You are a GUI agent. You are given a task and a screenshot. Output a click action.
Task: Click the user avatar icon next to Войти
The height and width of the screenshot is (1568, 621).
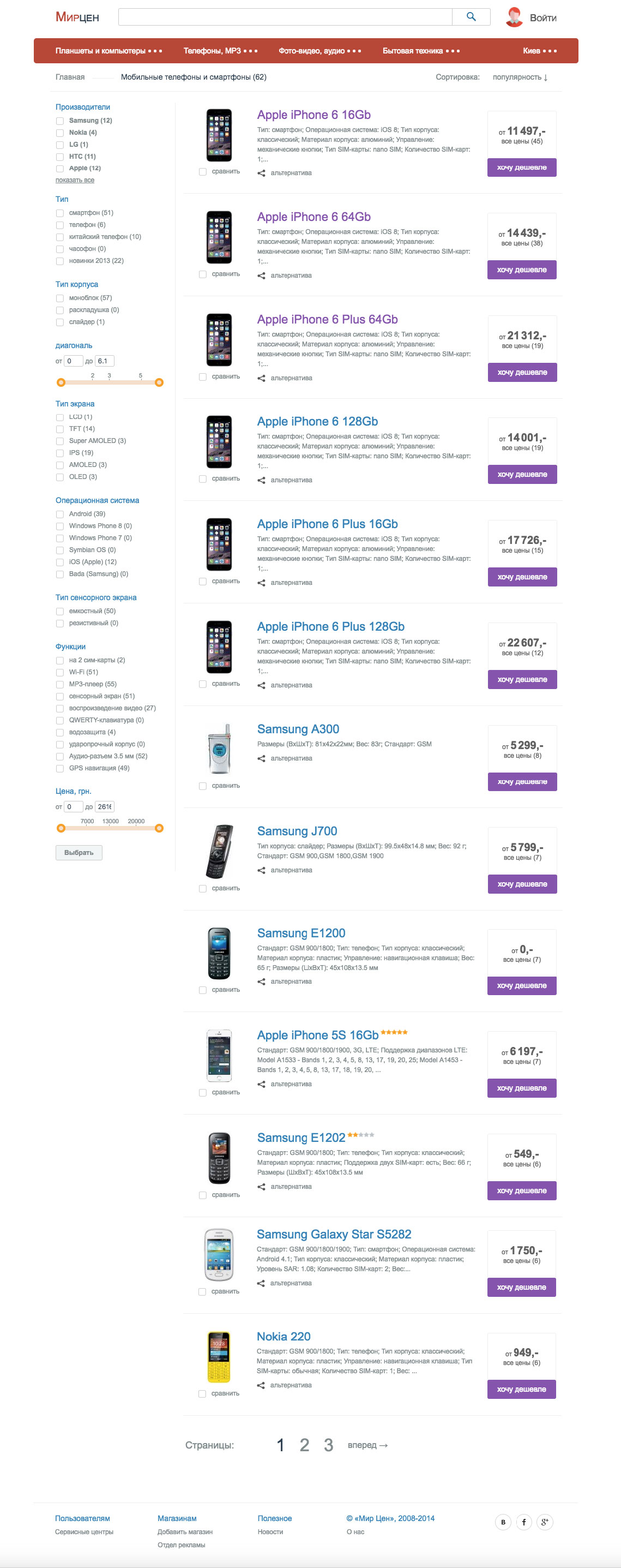tap(515, 17)
